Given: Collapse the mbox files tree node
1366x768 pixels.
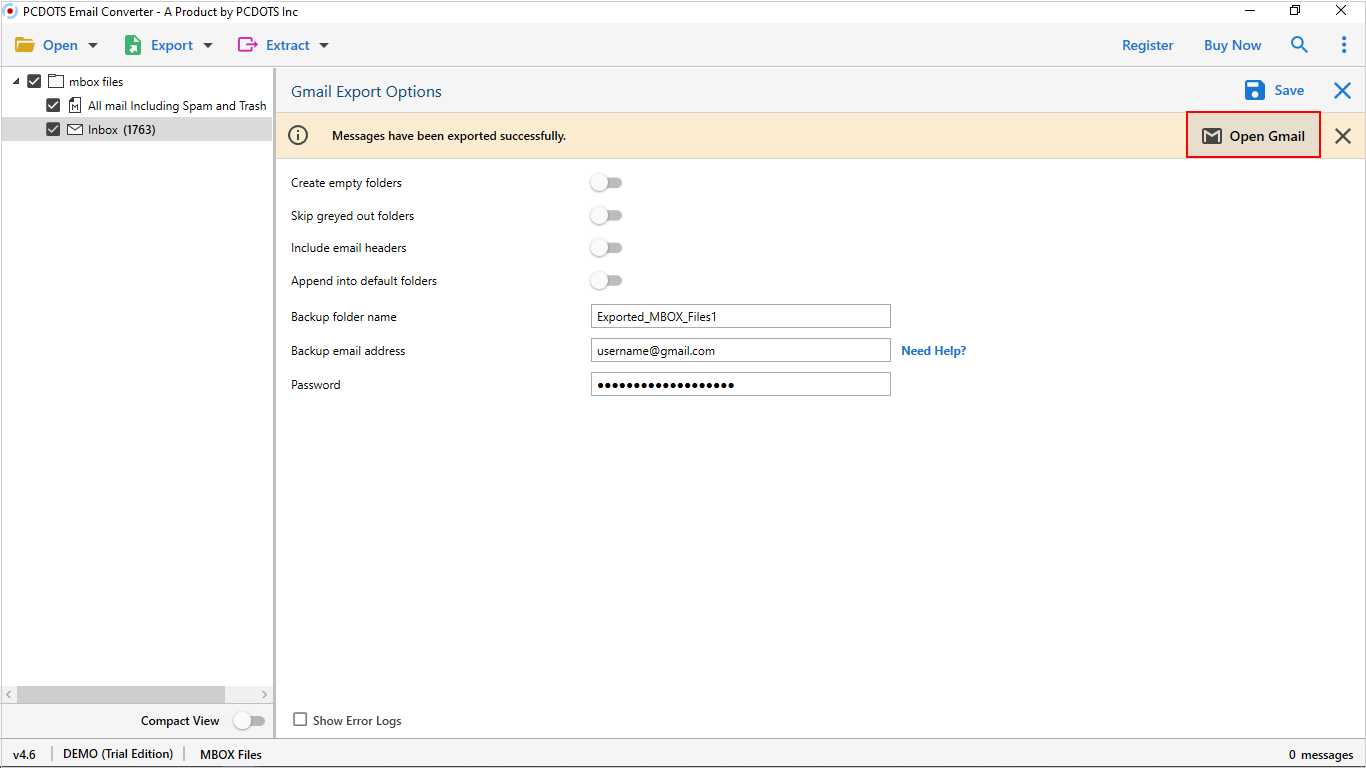Looking at the screenshot, I should (16, 81).
